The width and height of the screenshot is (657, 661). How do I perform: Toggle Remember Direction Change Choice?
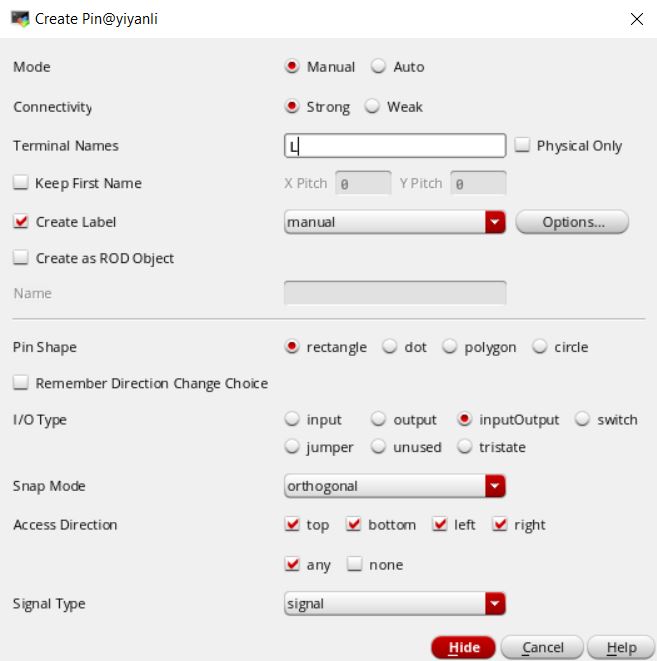[21, 383]
